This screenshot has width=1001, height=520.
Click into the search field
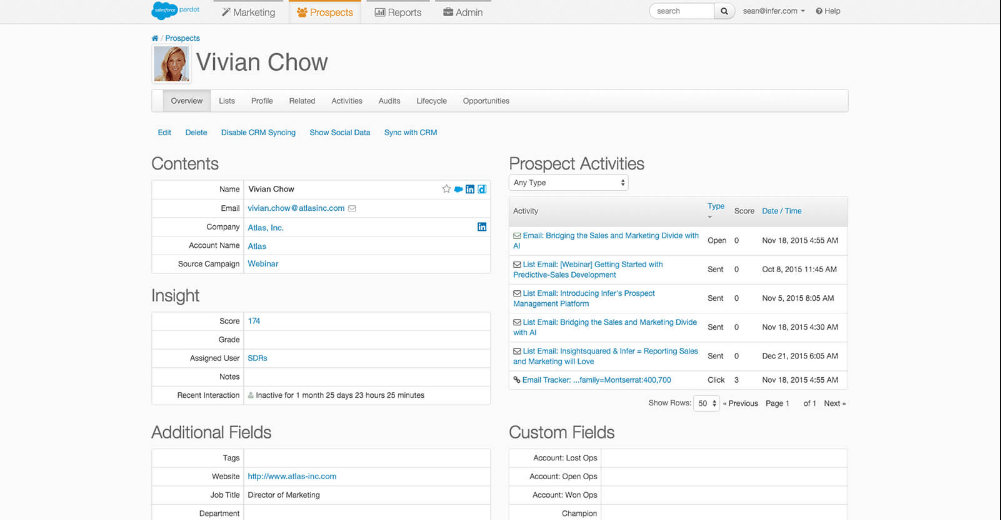[x=682, y=11]
